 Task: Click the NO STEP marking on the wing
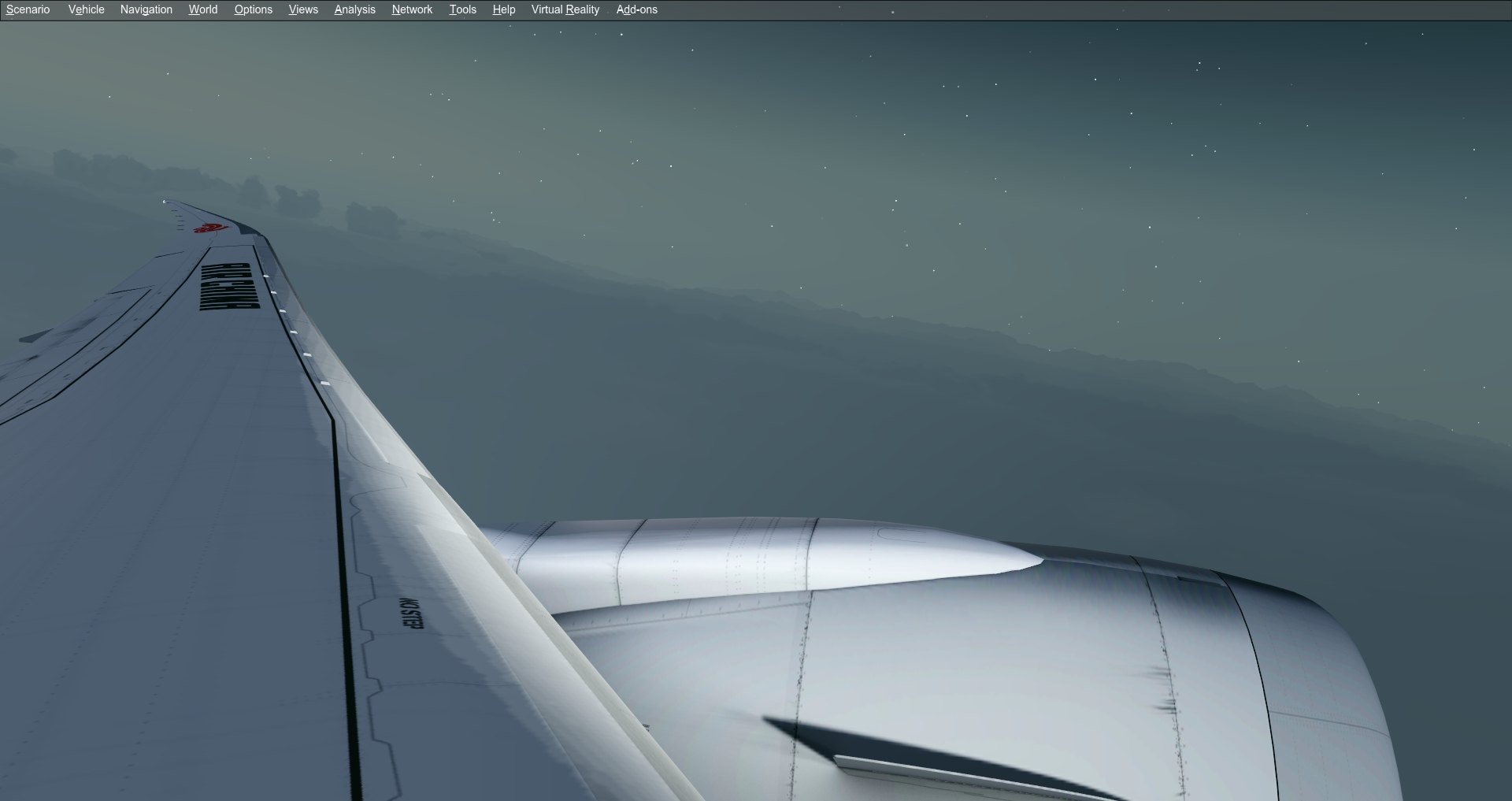click(x=412, y=614)
